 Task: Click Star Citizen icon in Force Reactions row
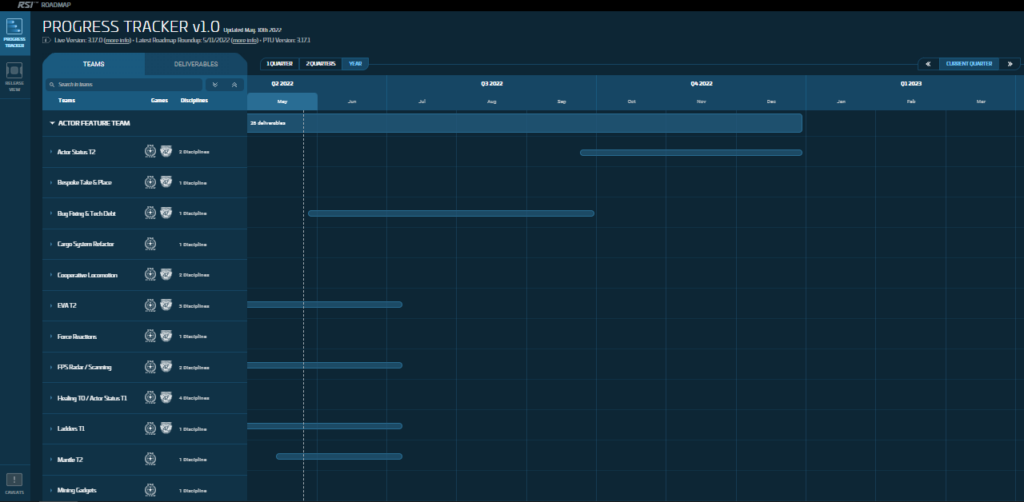tap(150, 336)
